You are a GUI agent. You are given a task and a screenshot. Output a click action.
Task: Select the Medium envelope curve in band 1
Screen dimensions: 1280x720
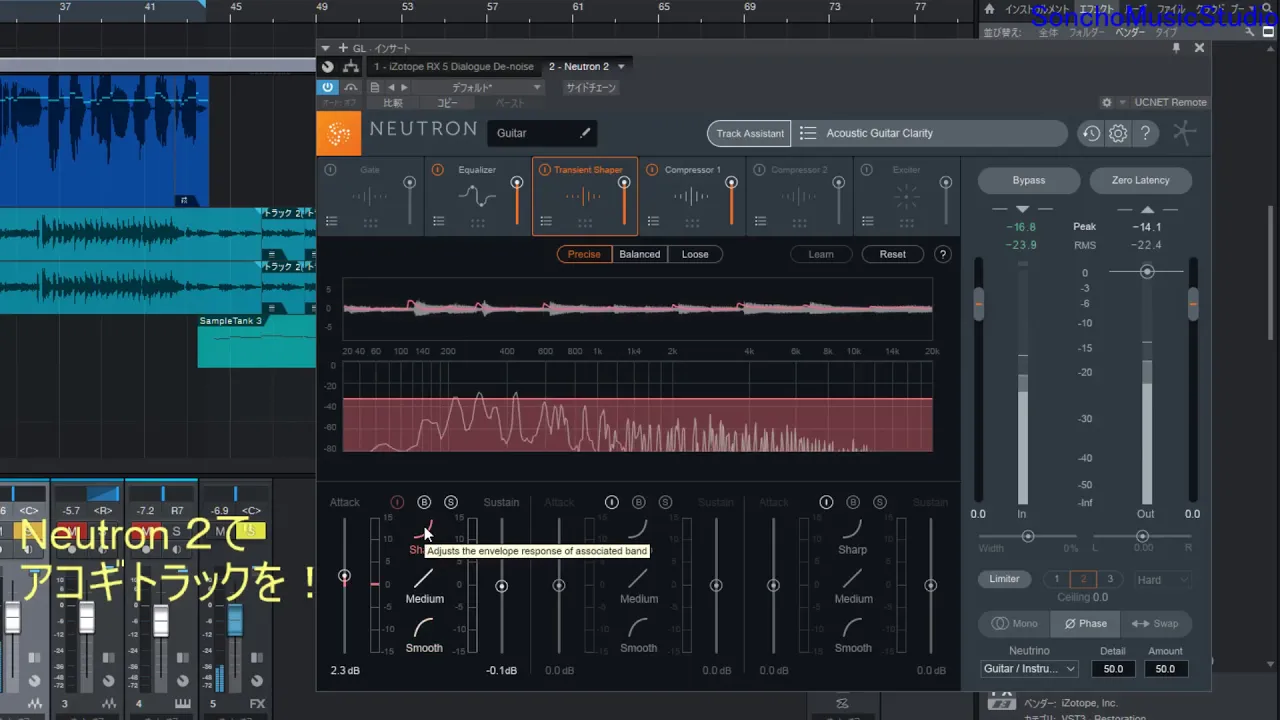pos(424,587)
